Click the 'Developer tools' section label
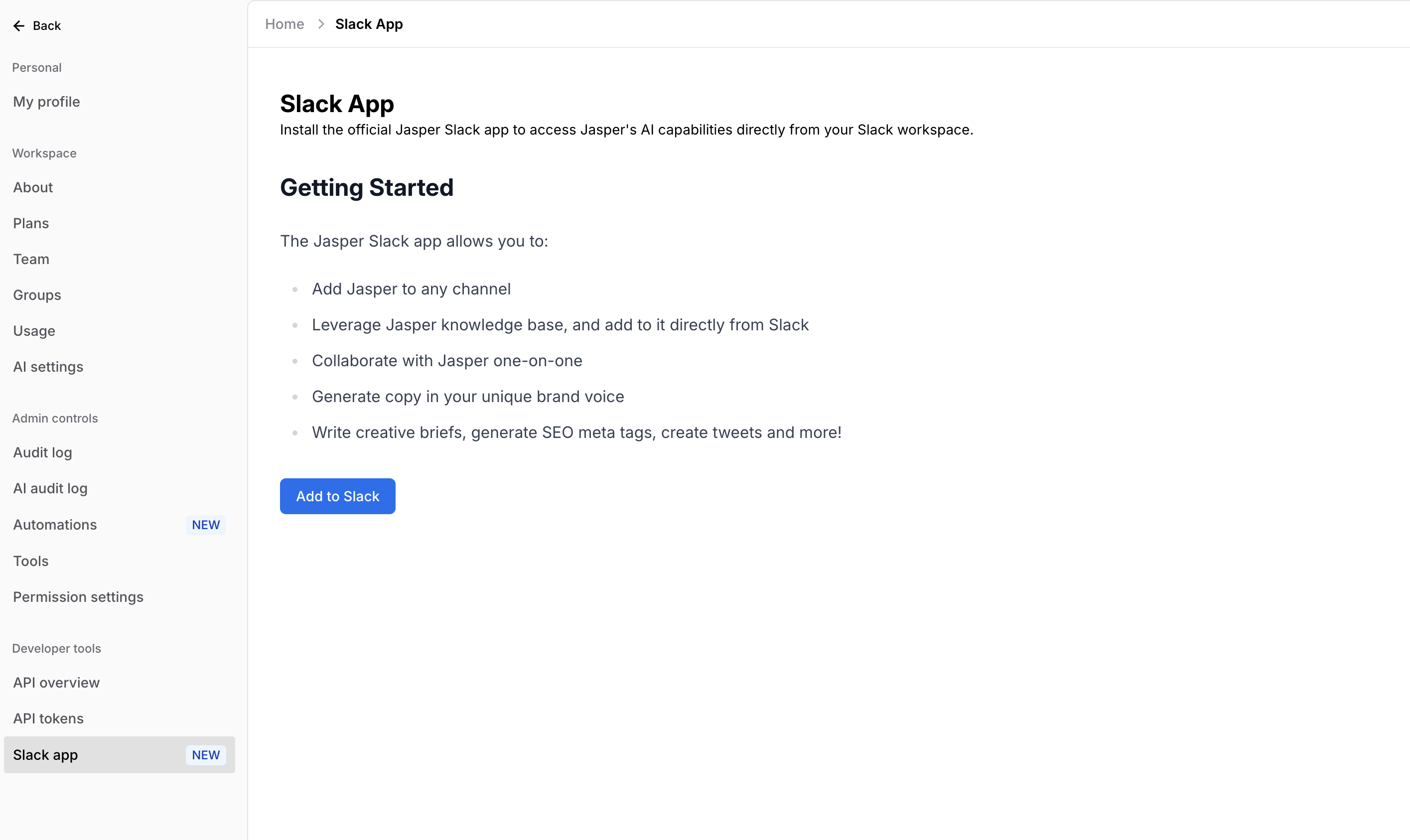The image size is (1410, 840). click(57, 649)
